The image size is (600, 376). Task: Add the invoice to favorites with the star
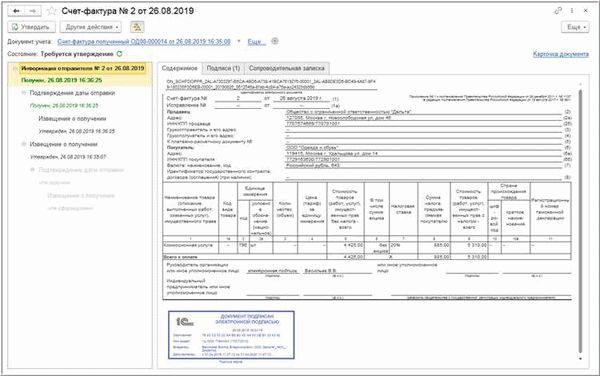(x=52, y=11)
